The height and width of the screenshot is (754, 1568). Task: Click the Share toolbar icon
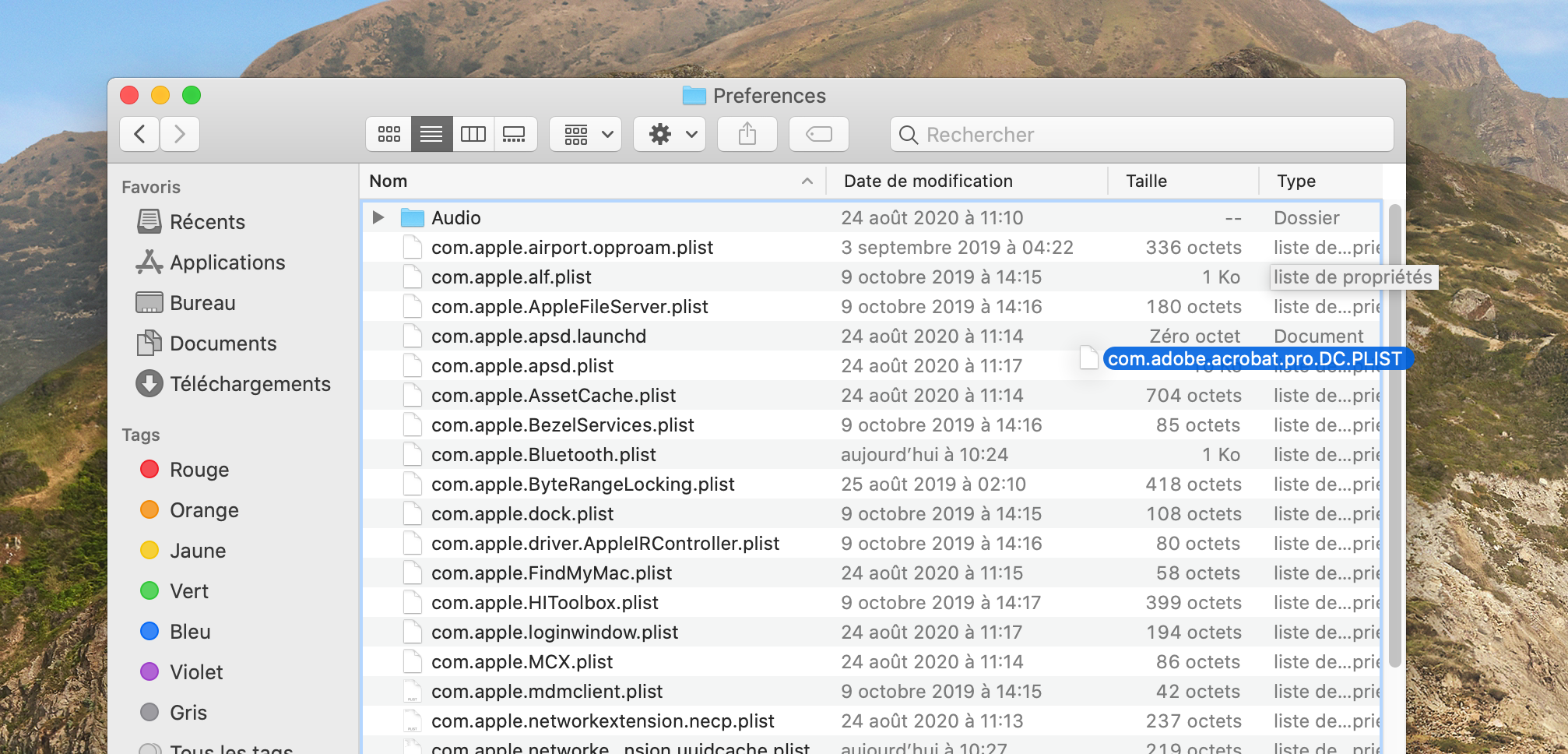(x=747, y=134)
